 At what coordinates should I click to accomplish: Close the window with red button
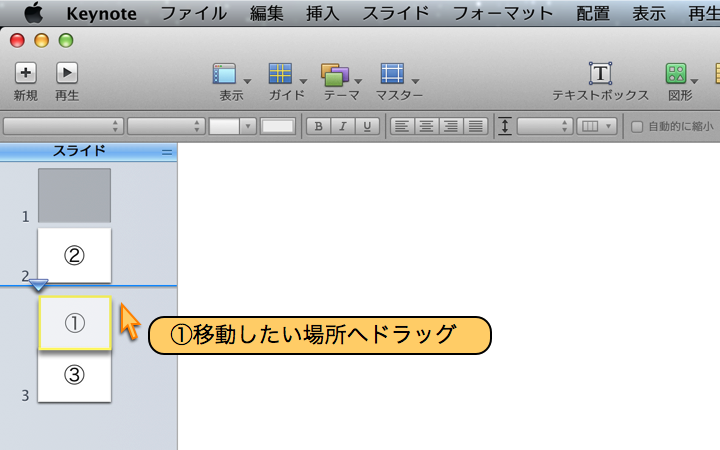pos(17,40)
